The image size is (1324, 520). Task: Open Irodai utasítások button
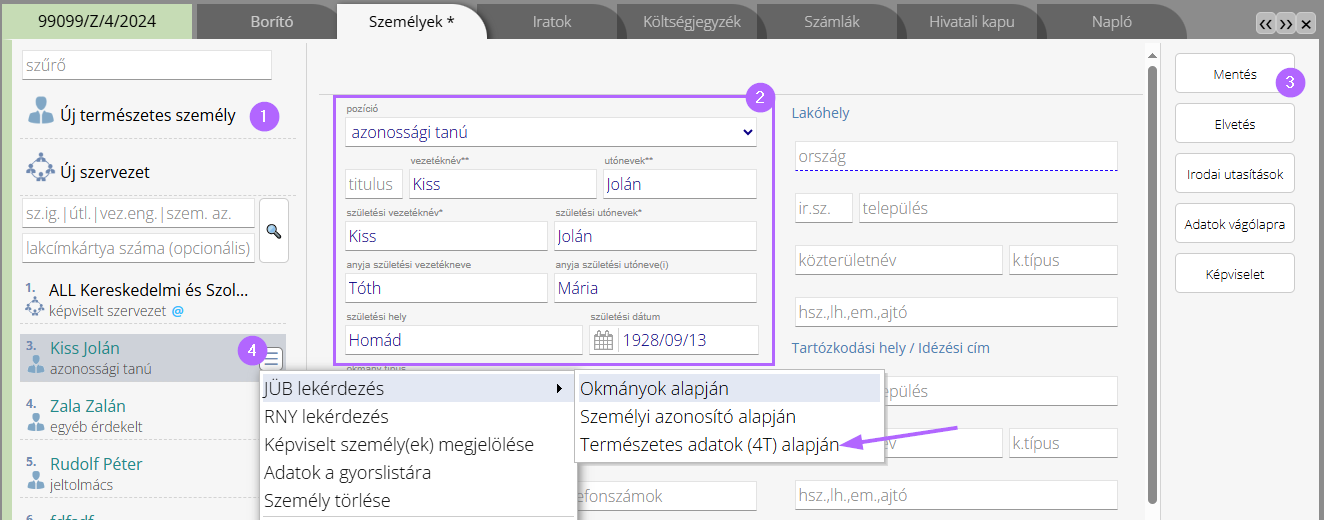1234,174
